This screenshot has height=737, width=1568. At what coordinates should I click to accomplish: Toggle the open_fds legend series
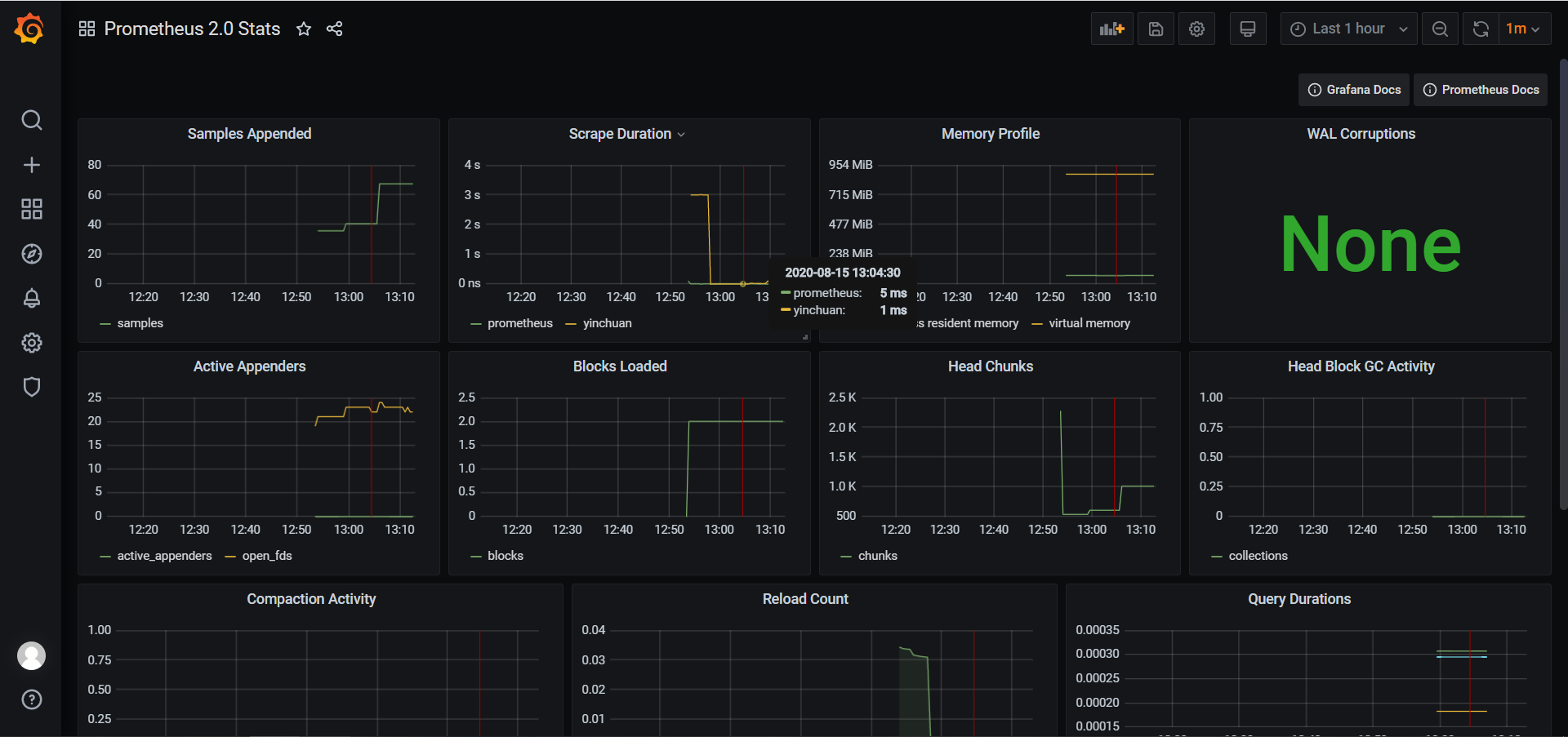[x=267, y=556]
